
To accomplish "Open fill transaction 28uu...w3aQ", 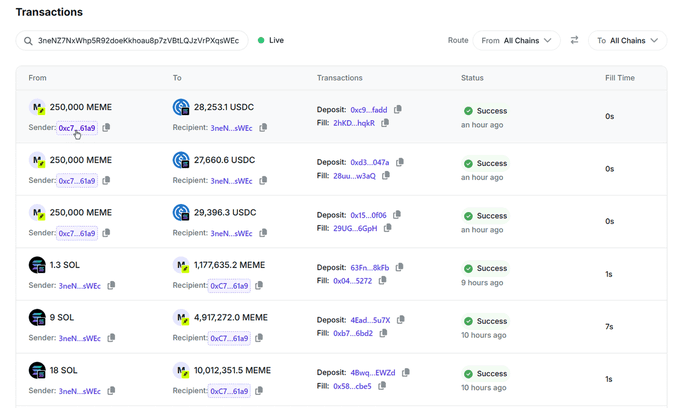I will pos(354,176).
